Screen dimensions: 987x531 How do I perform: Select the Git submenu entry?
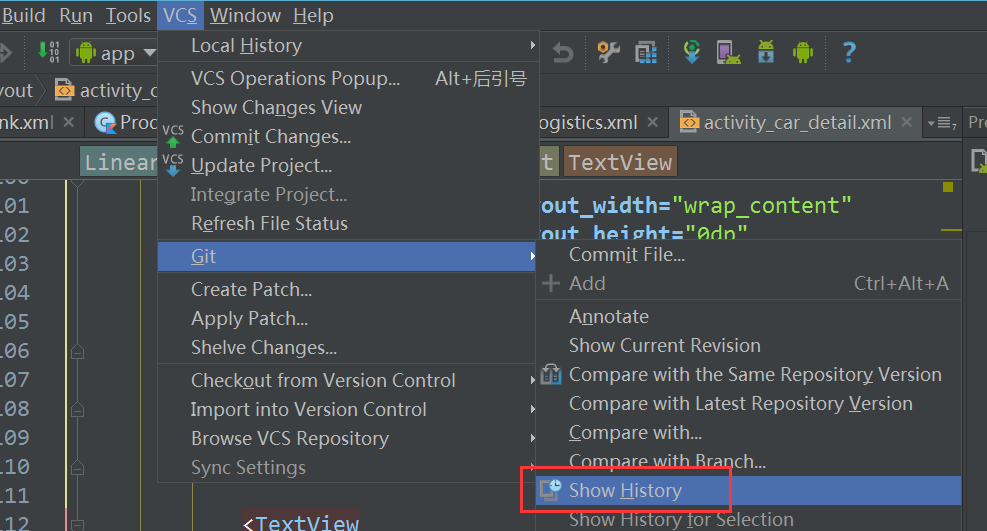coord(346,256)
